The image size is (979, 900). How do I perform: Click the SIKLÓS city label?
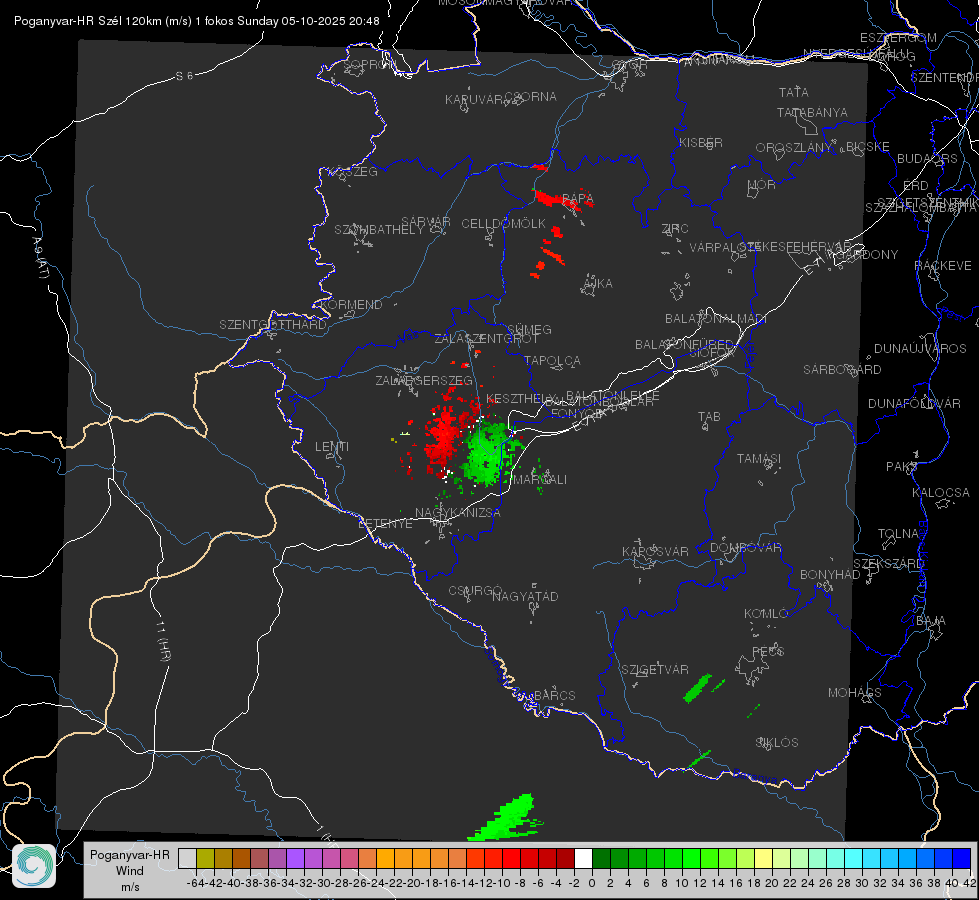coord(777,743)
